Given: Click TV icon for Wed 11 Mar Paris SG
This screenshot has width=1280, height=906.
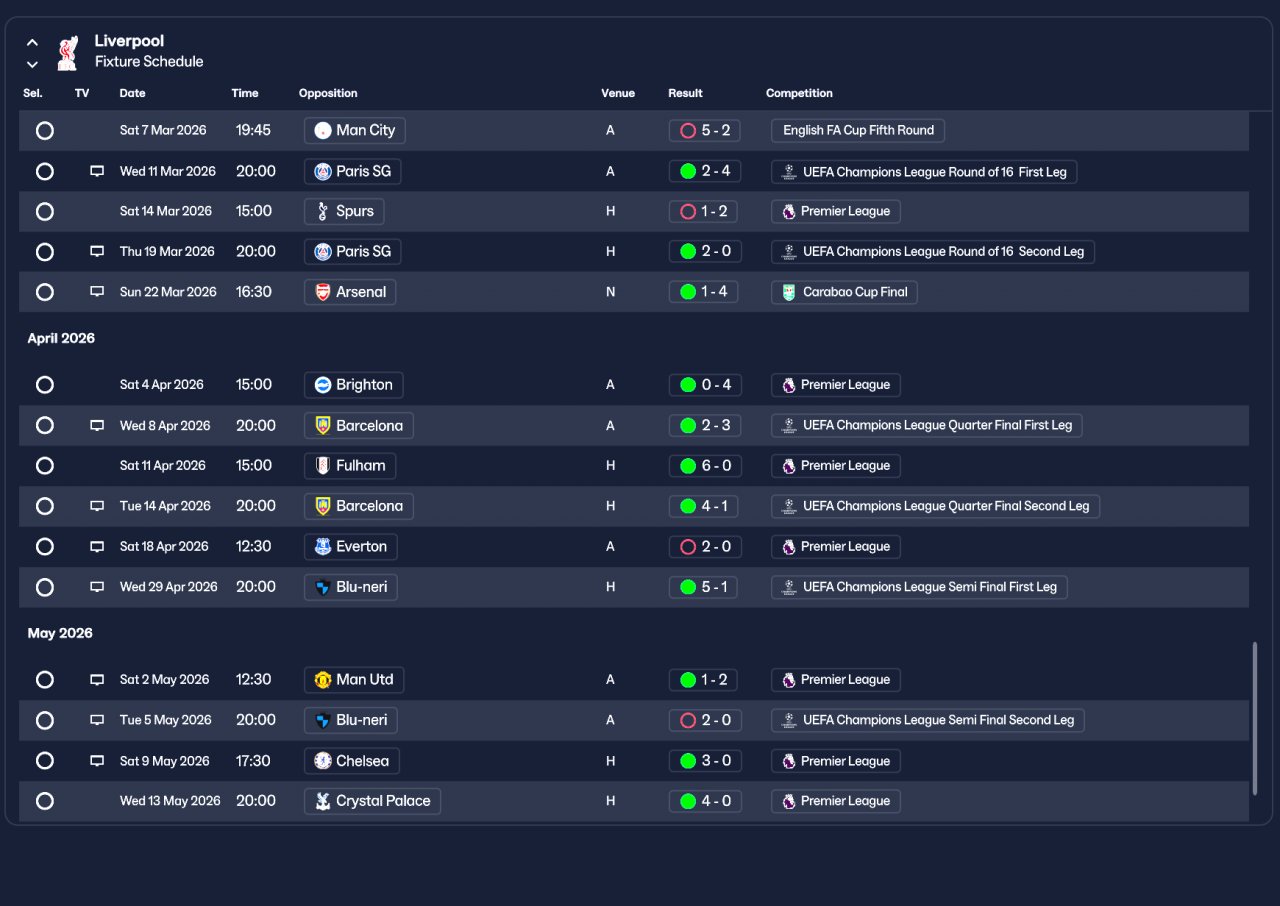Looking at the screenshot, I should [x=97, y=171].
